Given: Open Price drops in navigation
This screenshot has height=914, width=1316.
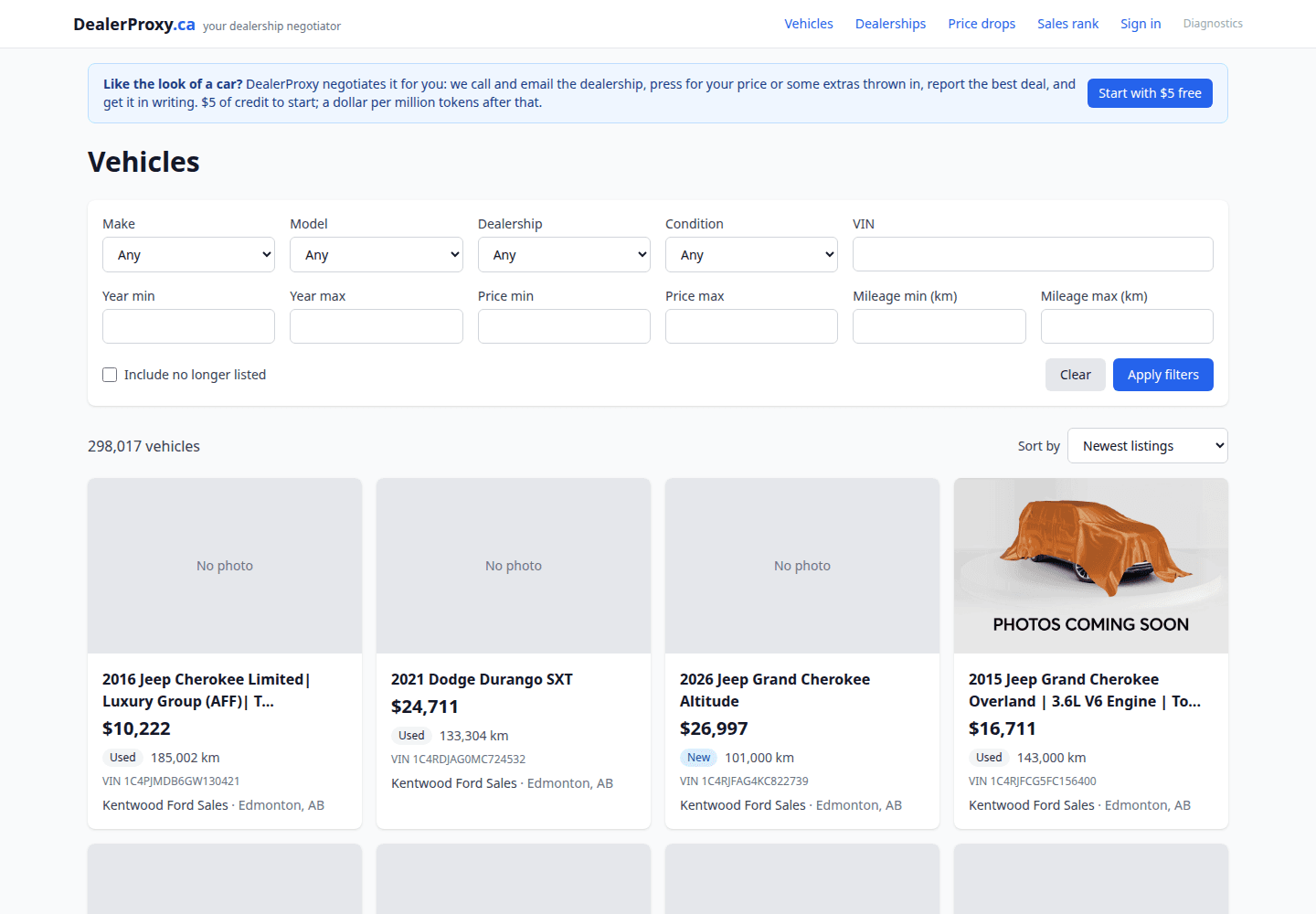Looking at the screenshot, I should point(982,24).
